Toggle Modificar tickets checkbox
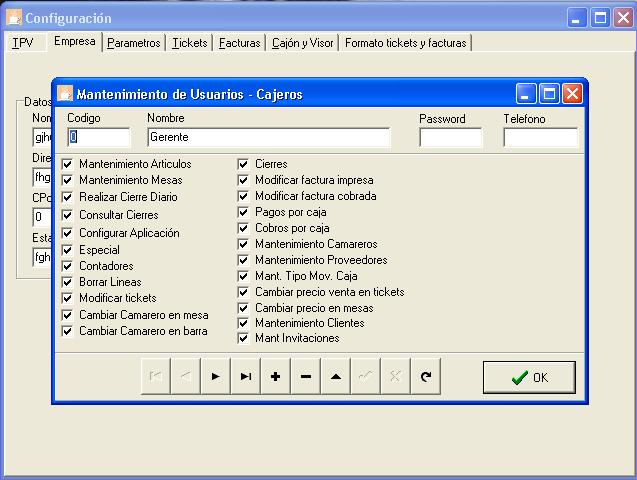This screenshot has width=637, height=480. 67,298
